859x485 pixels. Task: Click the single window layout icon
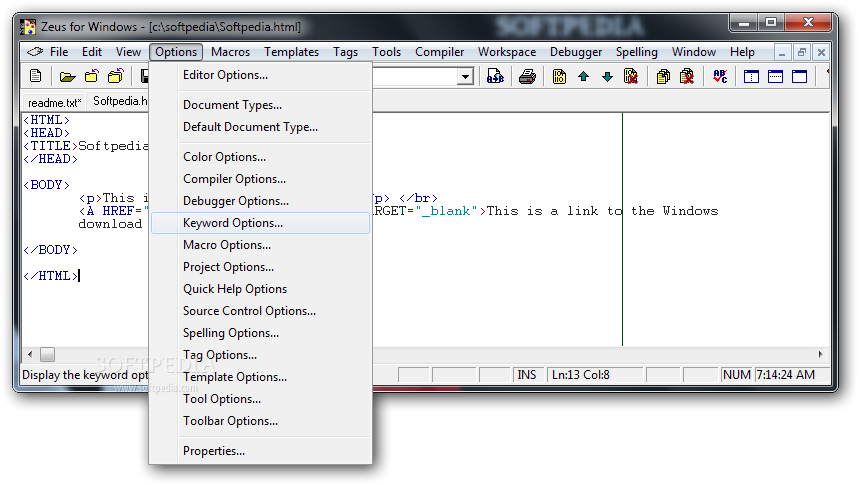click(799, 76)
